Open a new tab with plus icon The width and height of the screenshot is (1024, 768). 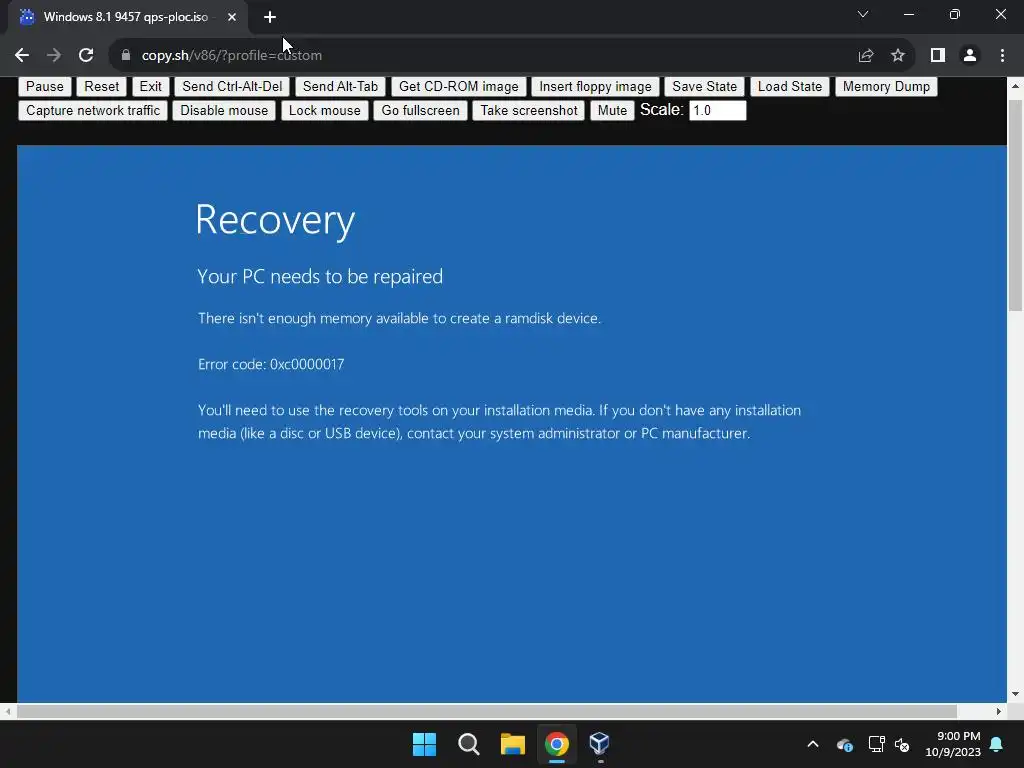[270, 17]
